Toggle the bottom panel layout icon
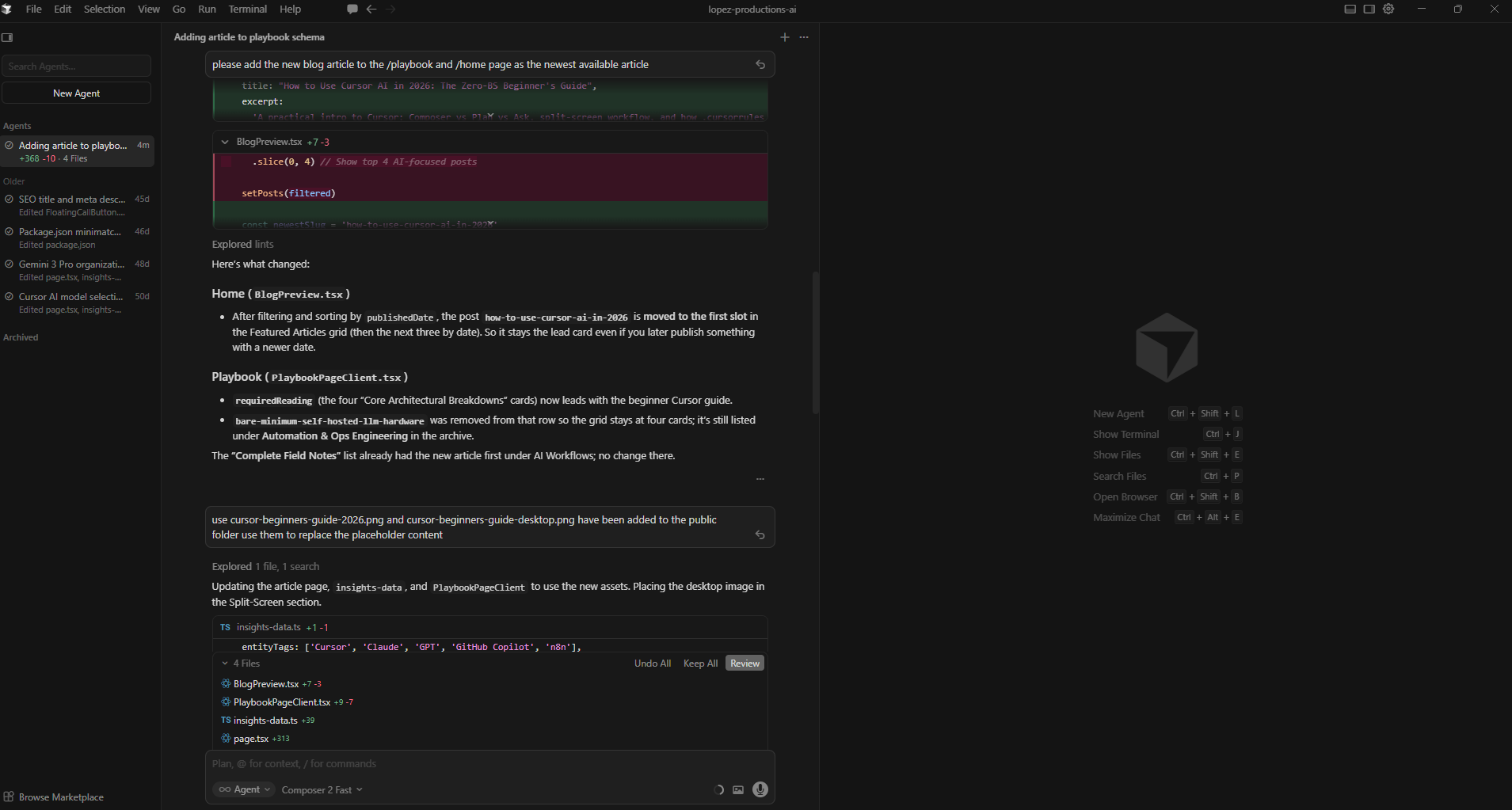Screen dimensions: 1512x810 click(x=1350, y=10)
